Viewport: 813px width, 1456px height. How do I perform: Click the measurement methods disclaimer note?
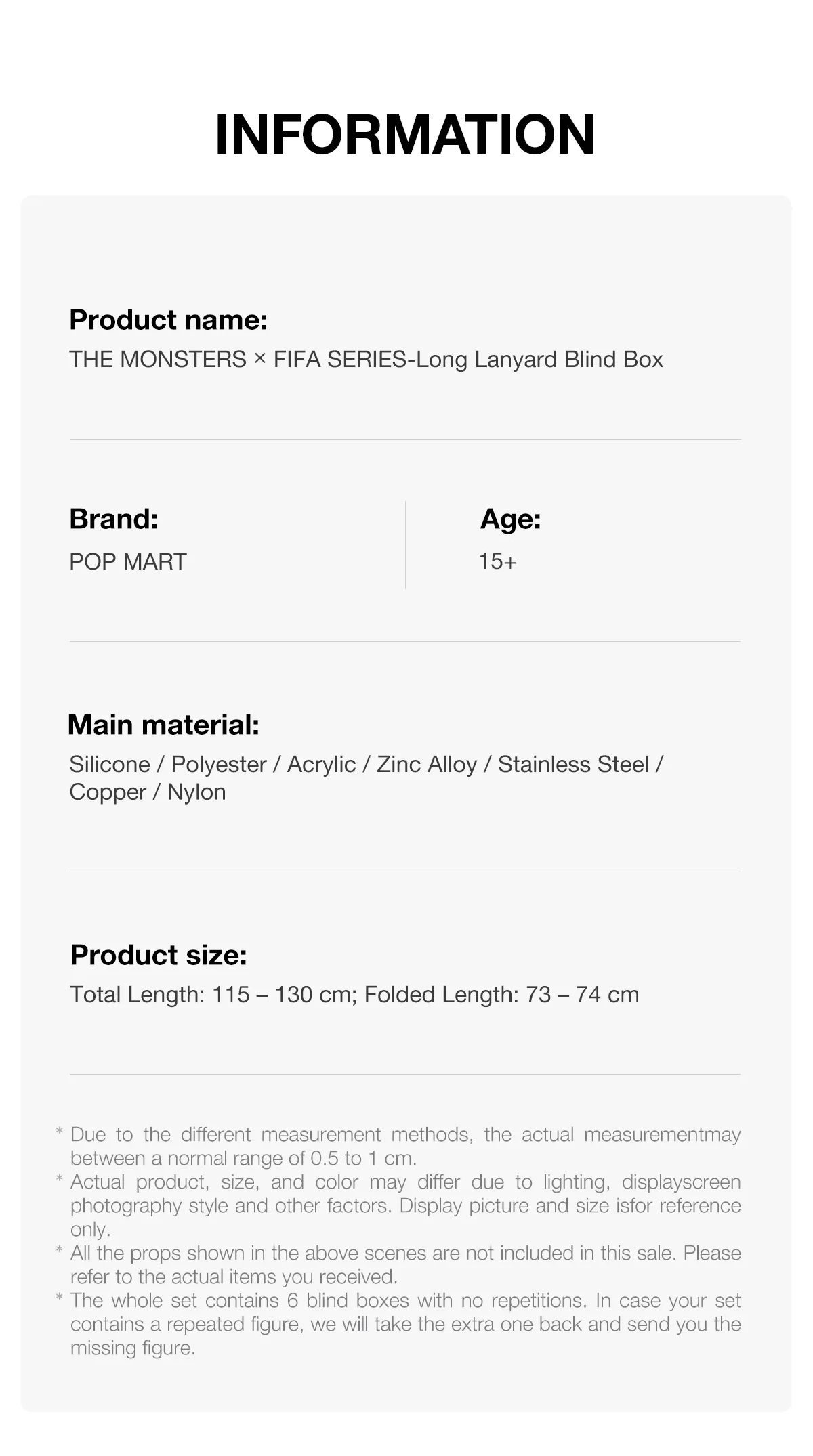(405, 1146)
